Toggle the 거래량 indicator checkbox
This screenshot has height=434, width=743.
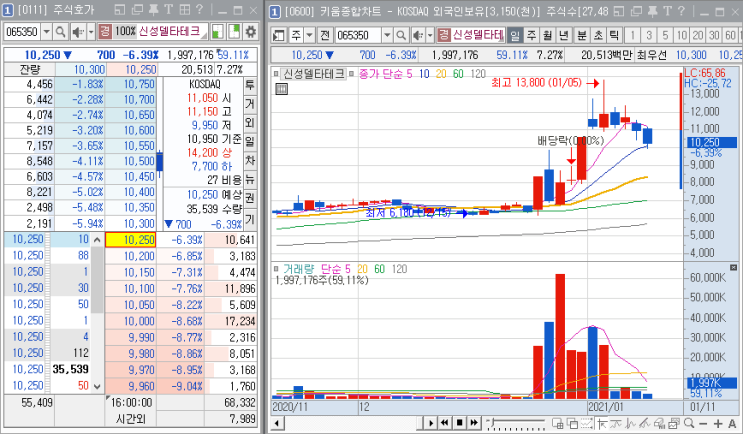pyautogui.click(x=276, y=269)
